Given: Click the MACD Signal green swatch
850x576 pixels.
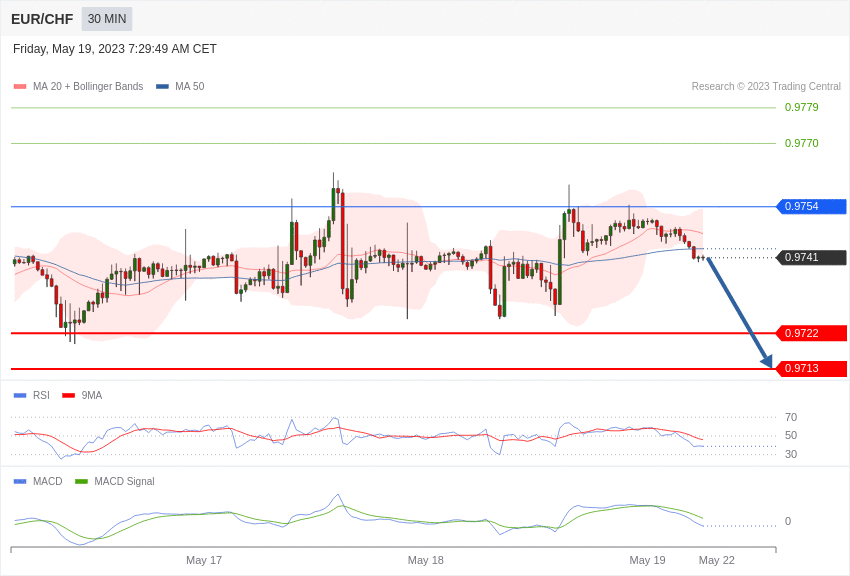Looking at the screenshot, I should pos(81,481).
